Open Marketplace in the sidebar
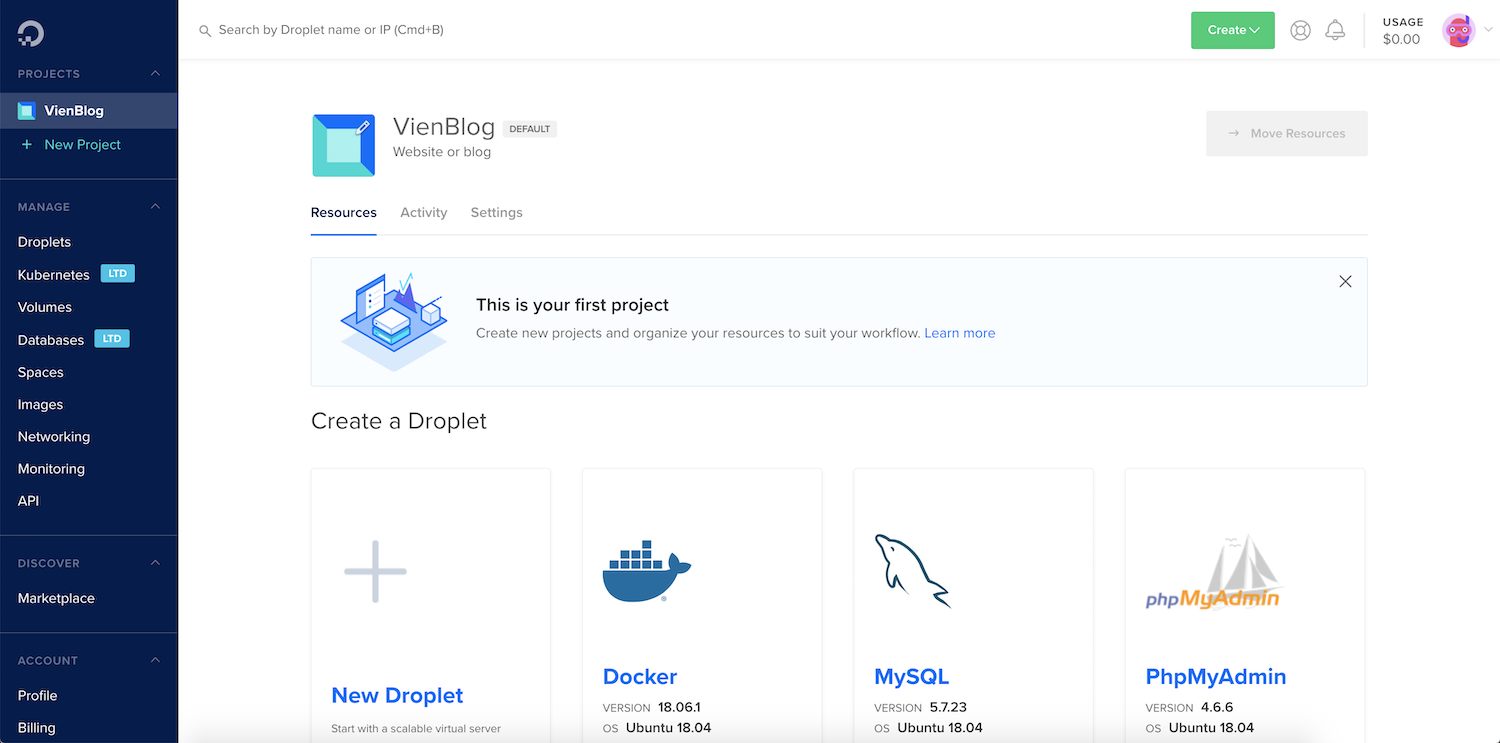The width and height of the screenshot is (1500, 743). pyautogui.click(x=56, y=598)
